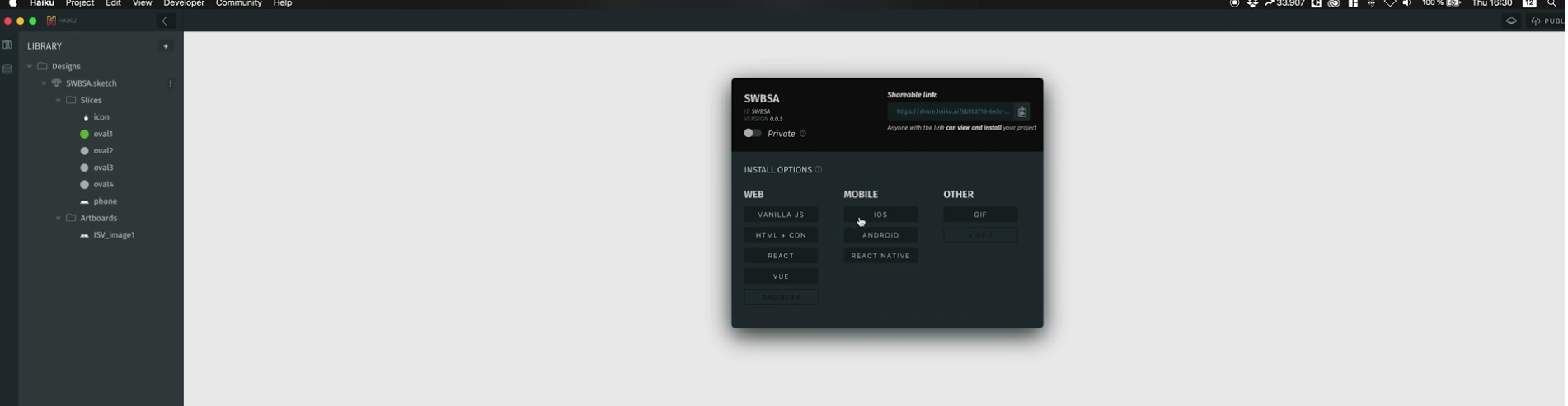Choose the GIF export option

[x=980, y=215]
